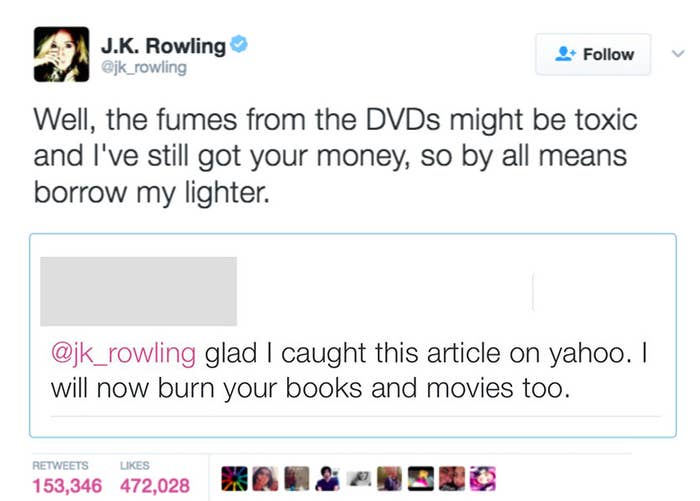Open the second liker avatar thumbnail
Viewport: 700px width, 501px height.
(266, 479)
